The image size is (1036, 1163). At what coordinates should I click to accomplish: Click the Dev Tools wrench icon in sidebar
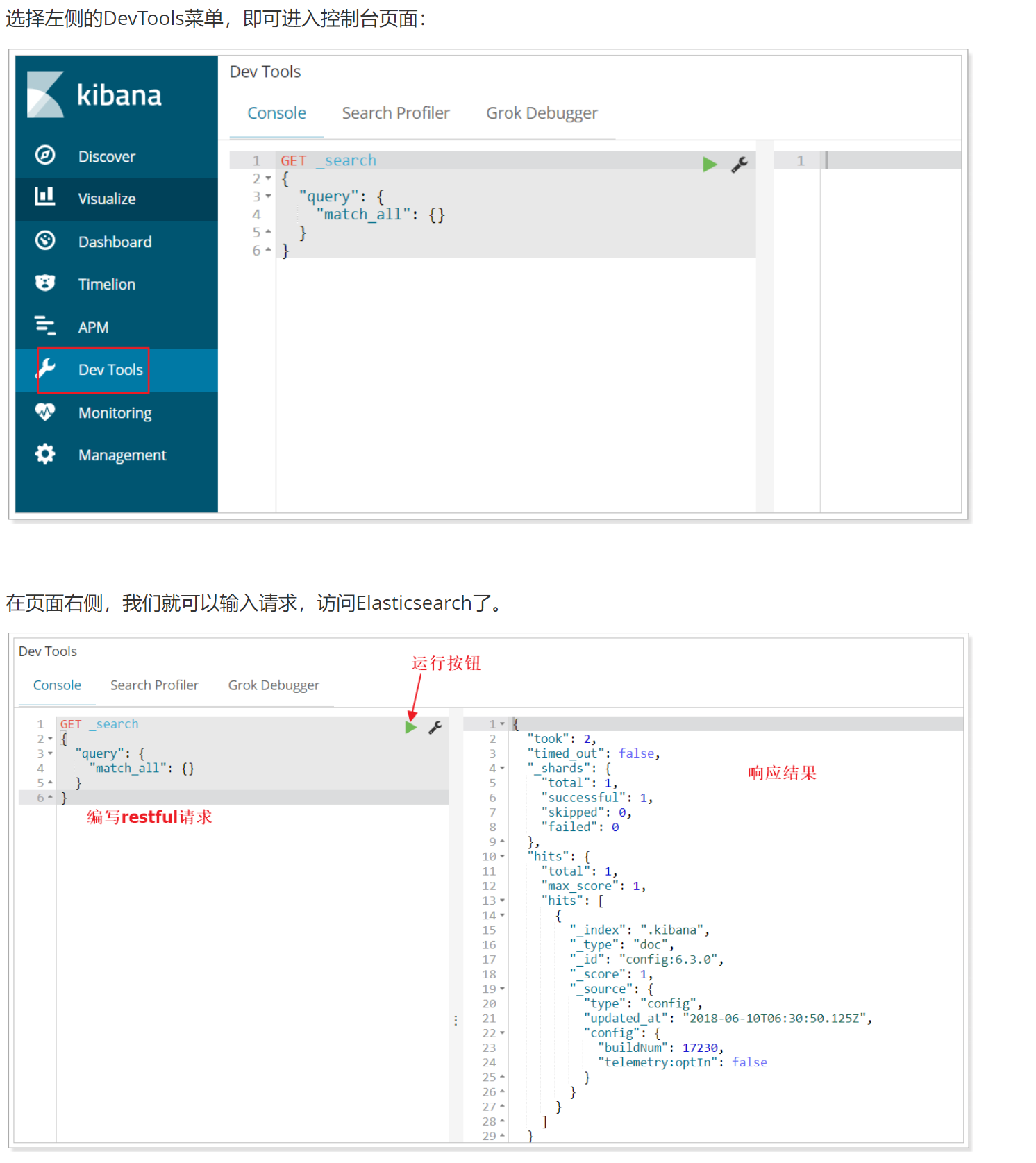pos(46,369)
